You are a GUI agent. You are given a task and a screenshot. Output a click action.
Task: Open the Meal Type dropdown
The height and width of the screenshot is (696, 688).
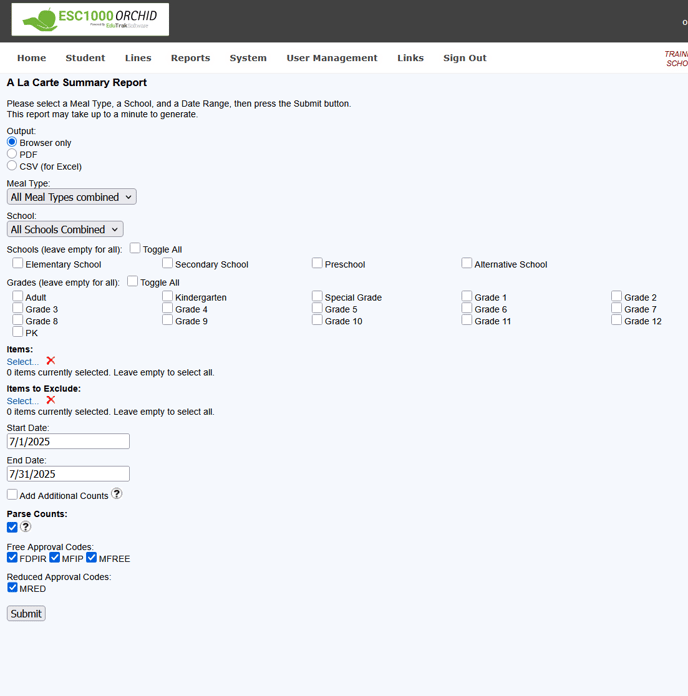[71, 197]
